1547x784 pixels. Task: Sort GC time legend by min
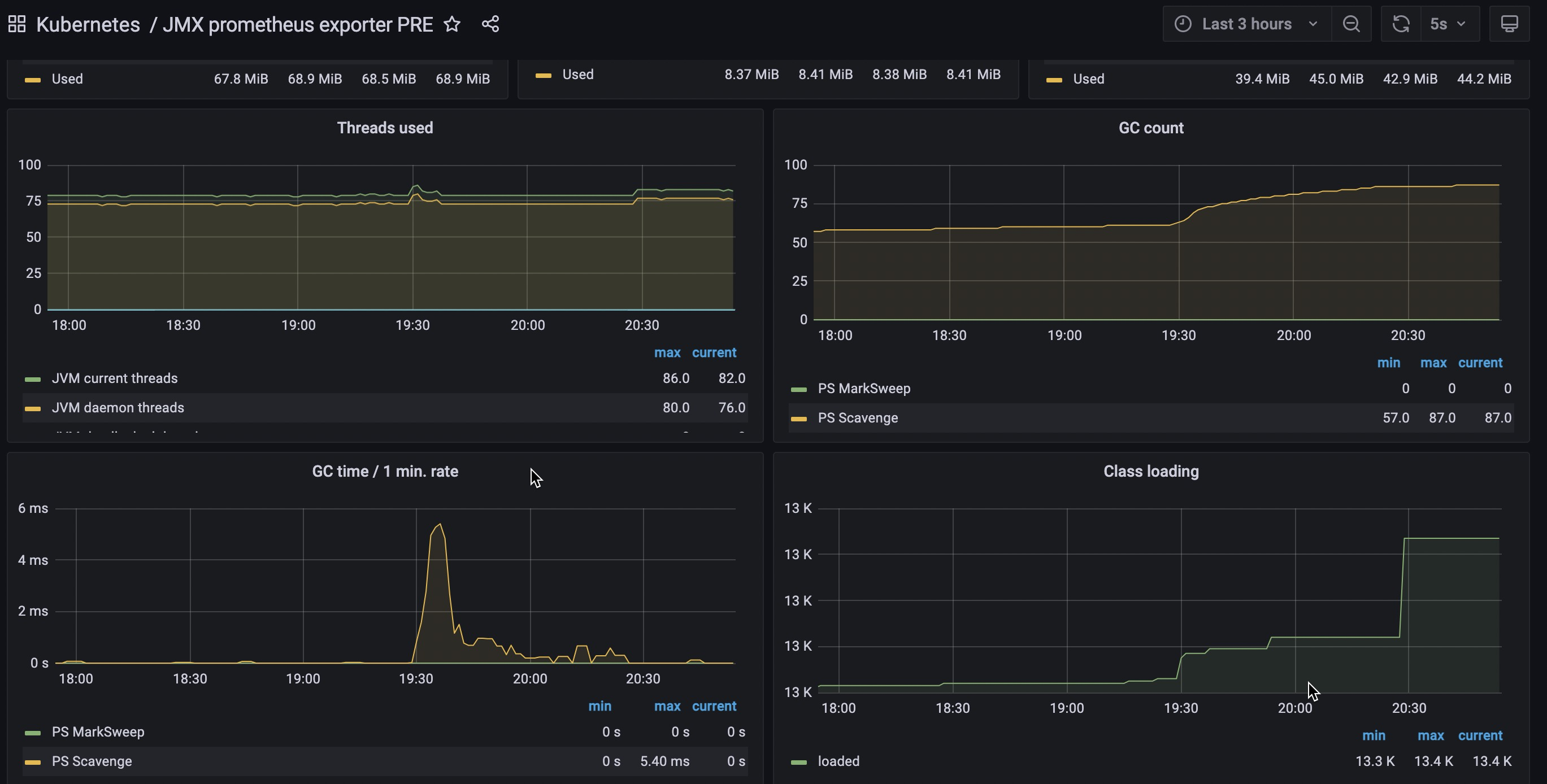pos(599,706)
